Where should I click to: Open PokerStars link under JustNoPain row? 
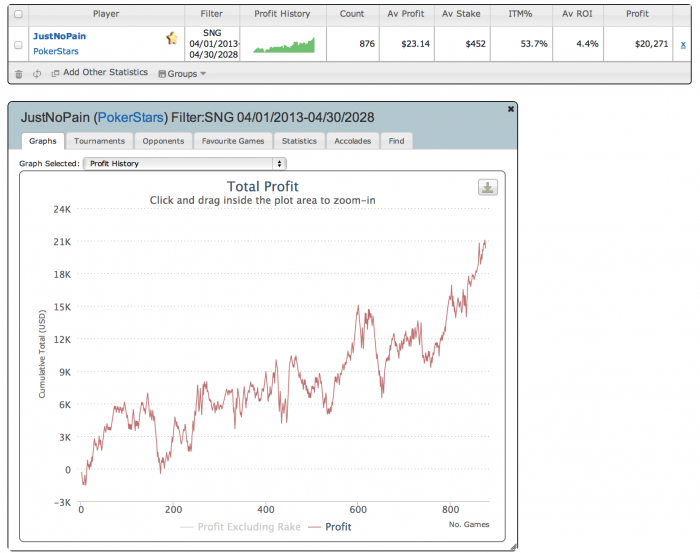[x=56, y=51]
